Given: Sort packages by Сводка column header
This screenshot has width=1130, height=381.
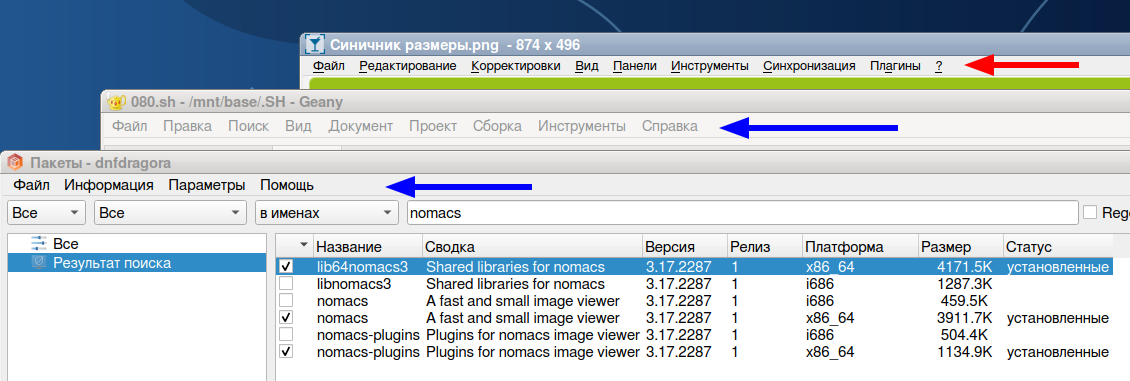Looking at the screenshot, I should 533,247.
